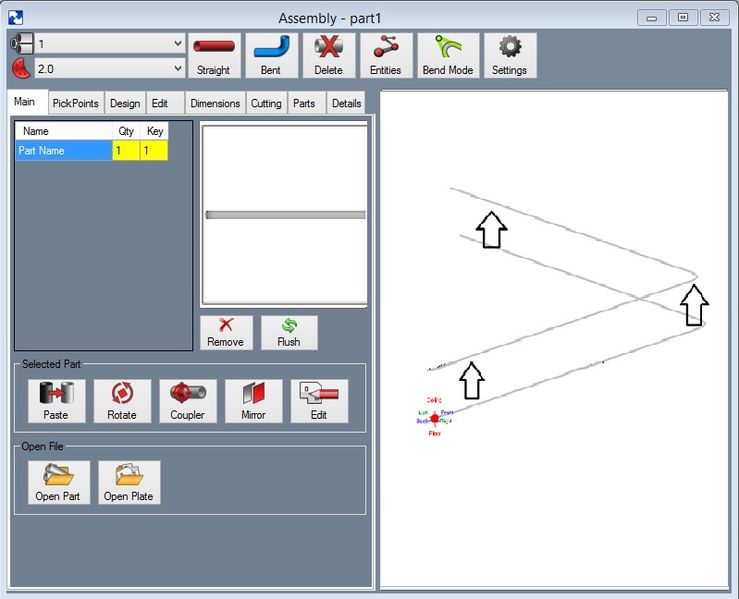Open the Entities tool
This screenshot has width=739, height=599.
tap(385, 55)
